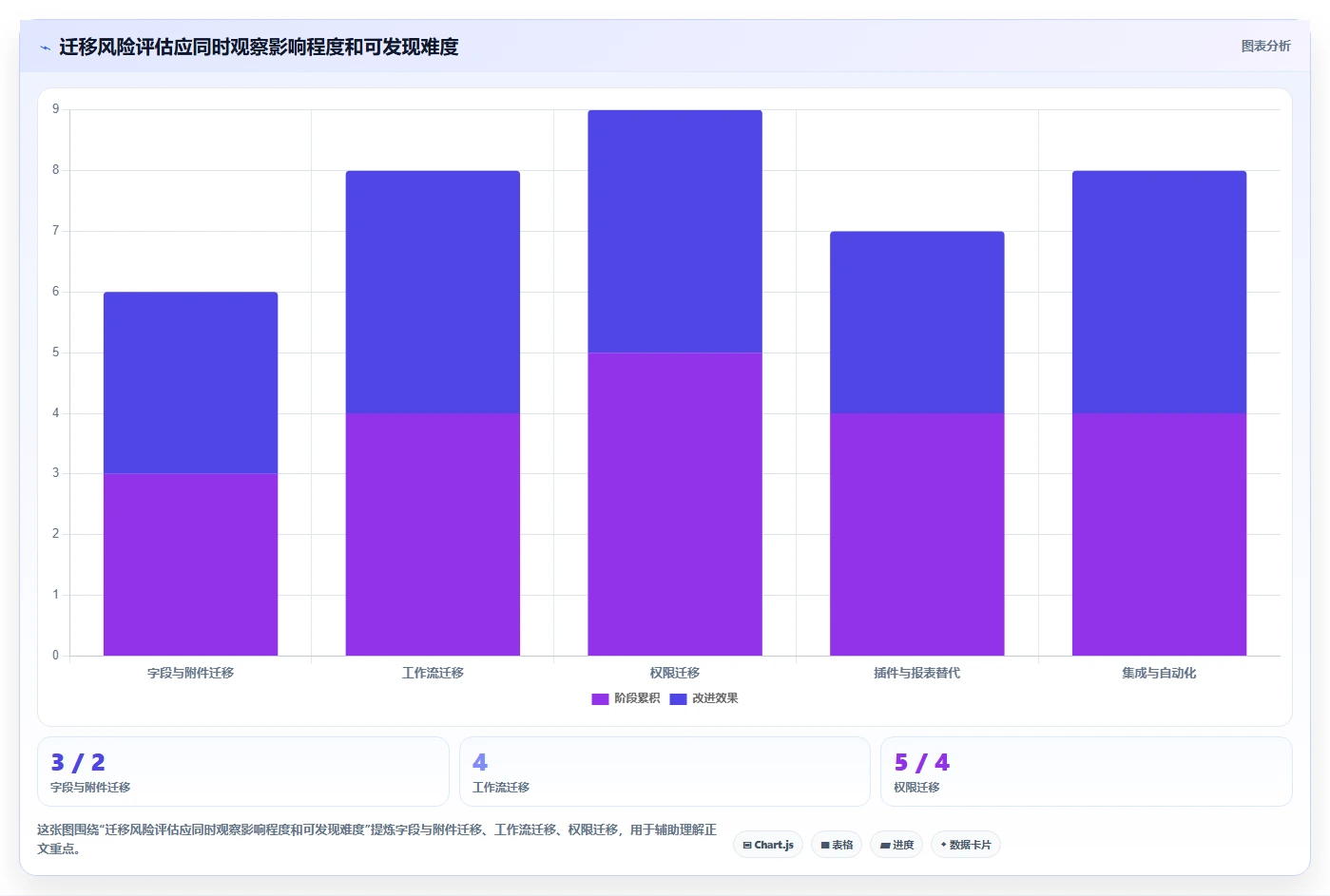
Task: Click blue bar segment for 权限迁移
Action: 675,231
